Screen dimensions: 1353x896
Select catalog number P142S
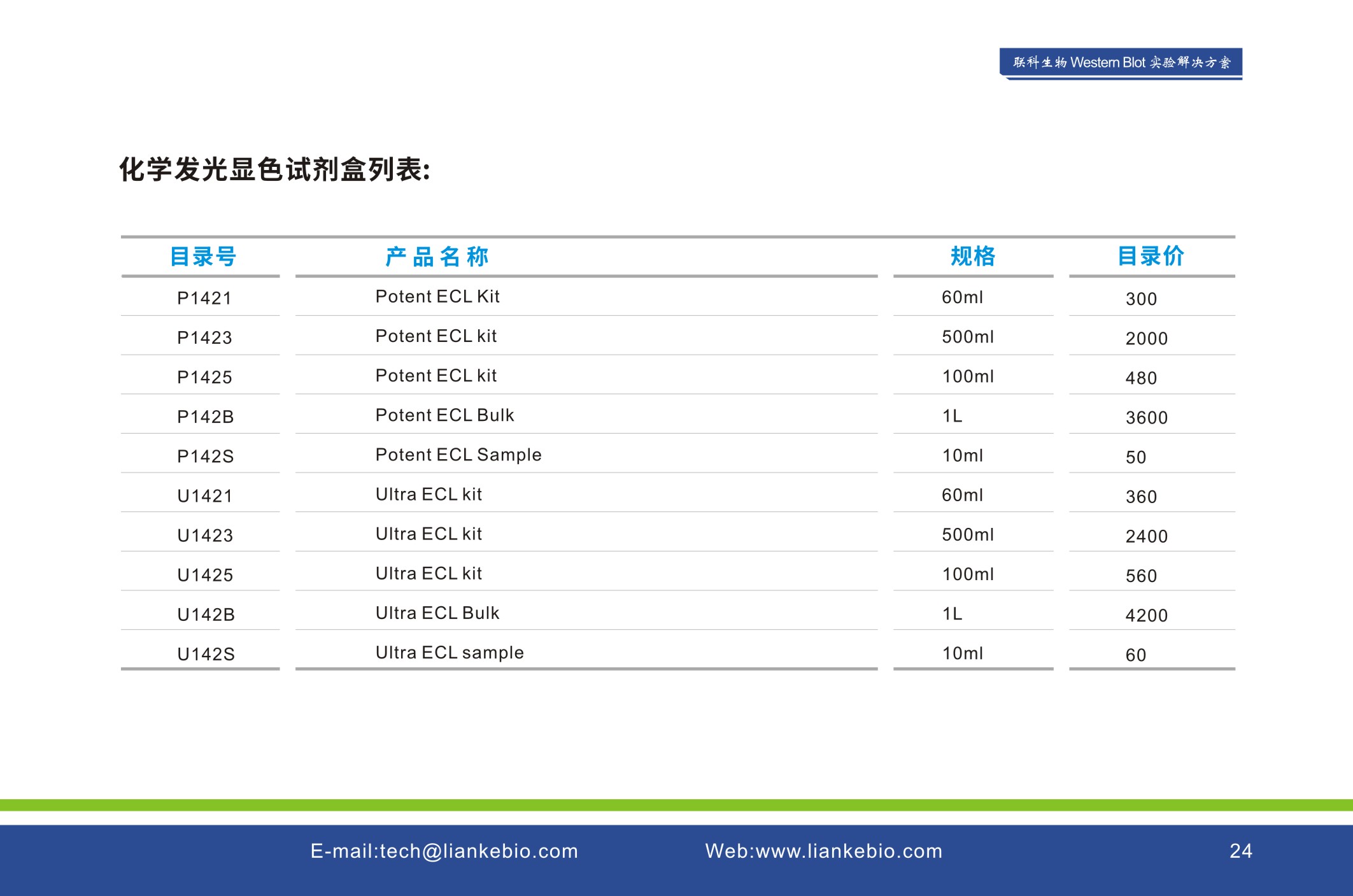coord(206,456)
